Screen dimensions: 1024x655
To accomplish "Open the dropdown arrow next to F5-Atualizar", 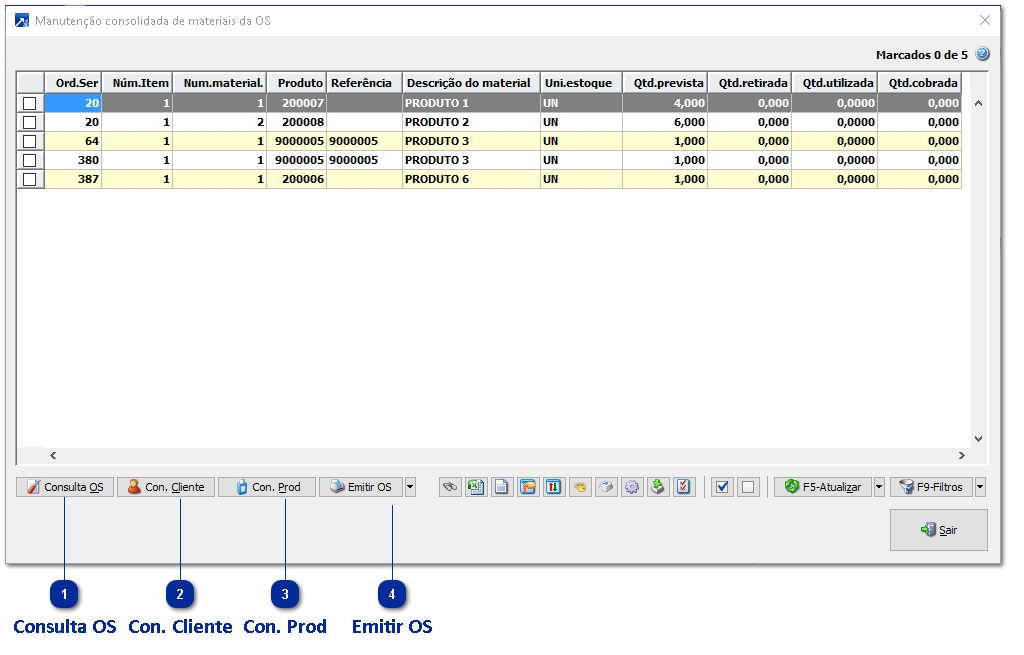I will [x=879, y=487].
